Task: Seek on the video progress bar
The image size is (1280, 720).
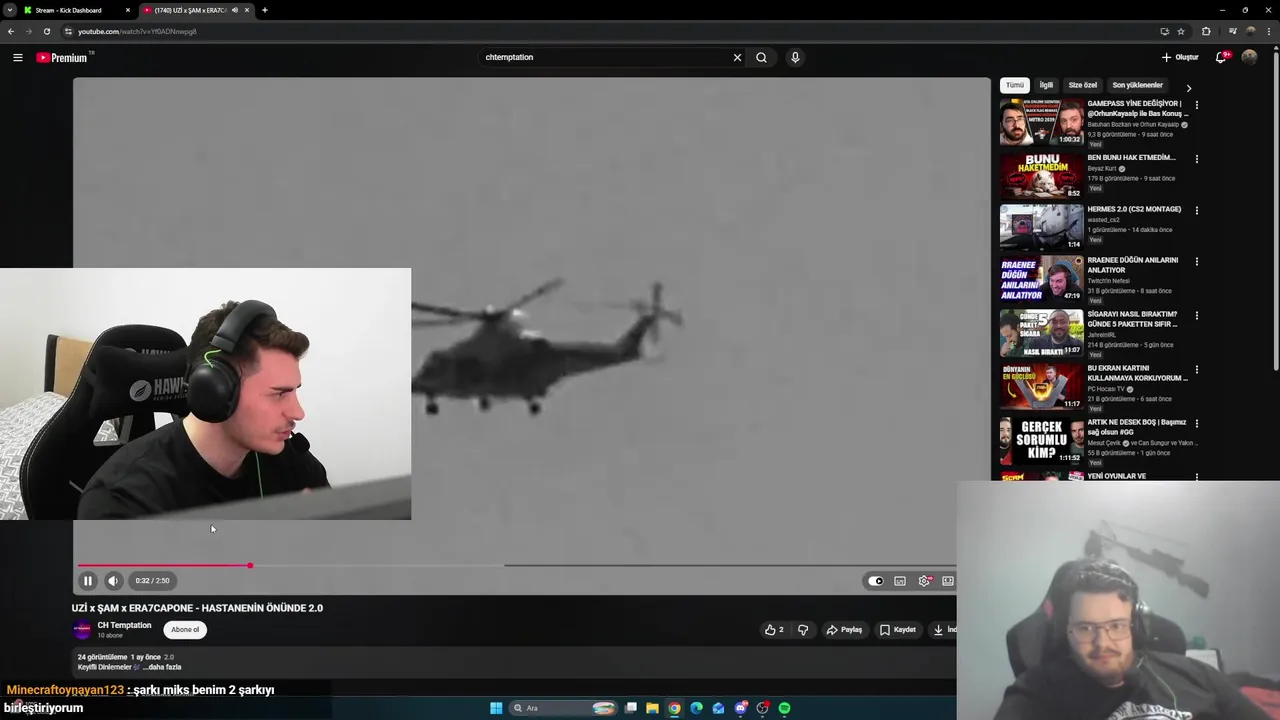Action: point(516,566)
